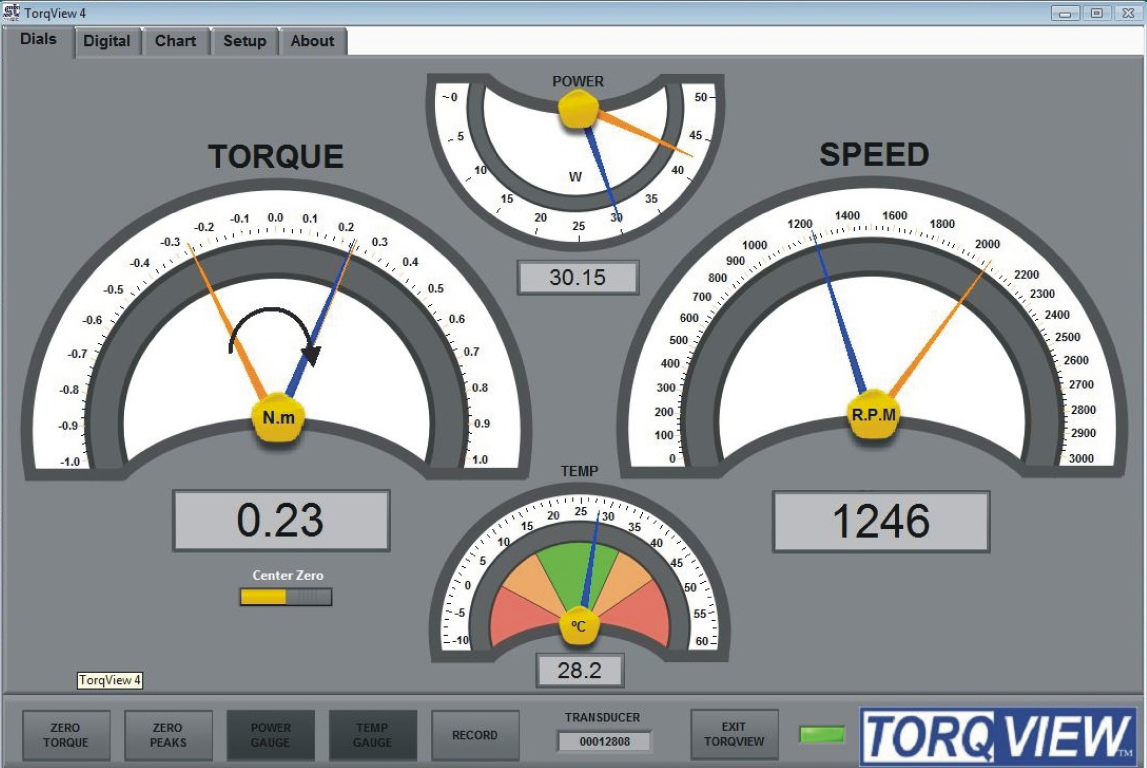
Task: Open the Setup tab
Action: pos(244,41)
